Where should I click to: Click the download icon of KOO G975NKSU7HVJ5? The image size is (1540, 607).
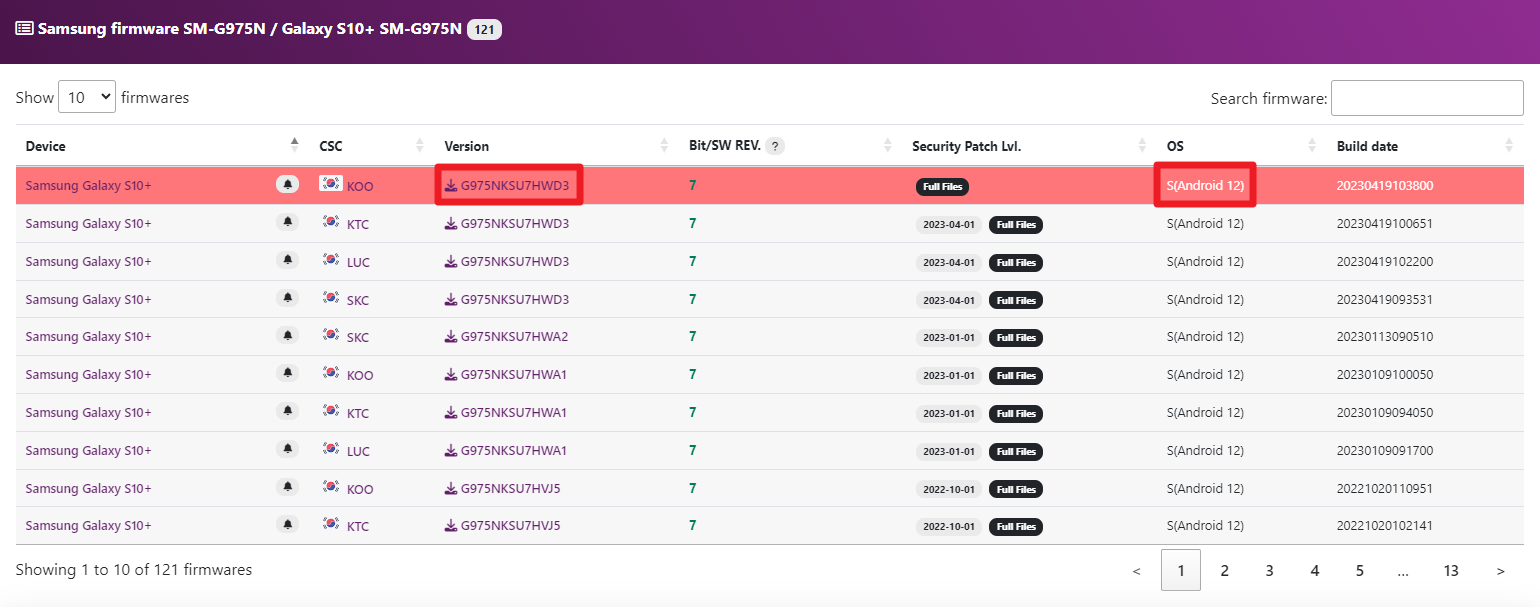451,488
